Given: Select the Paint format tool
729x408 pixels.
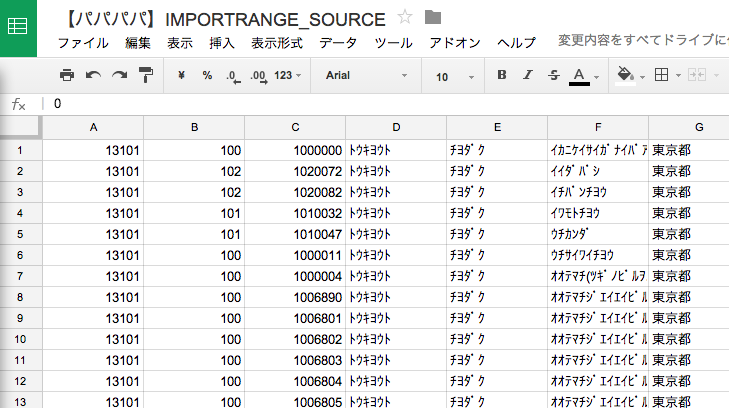Looking at the screenshot, I should 146,75.
